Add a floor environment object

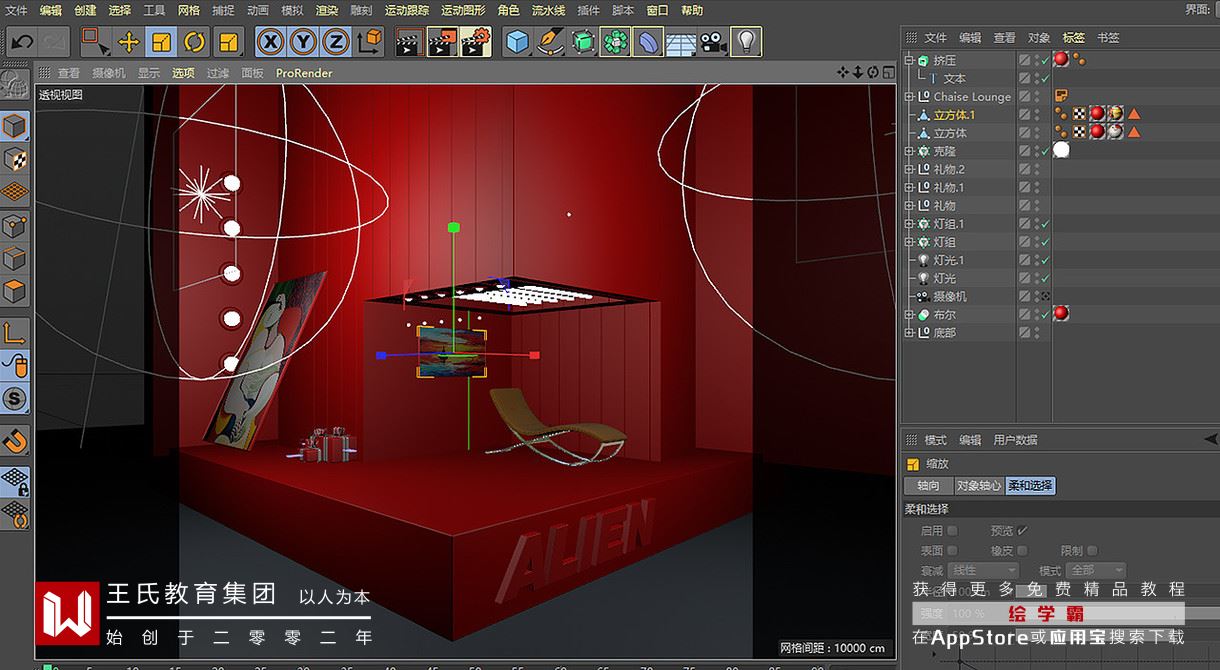tap(681, 42)
